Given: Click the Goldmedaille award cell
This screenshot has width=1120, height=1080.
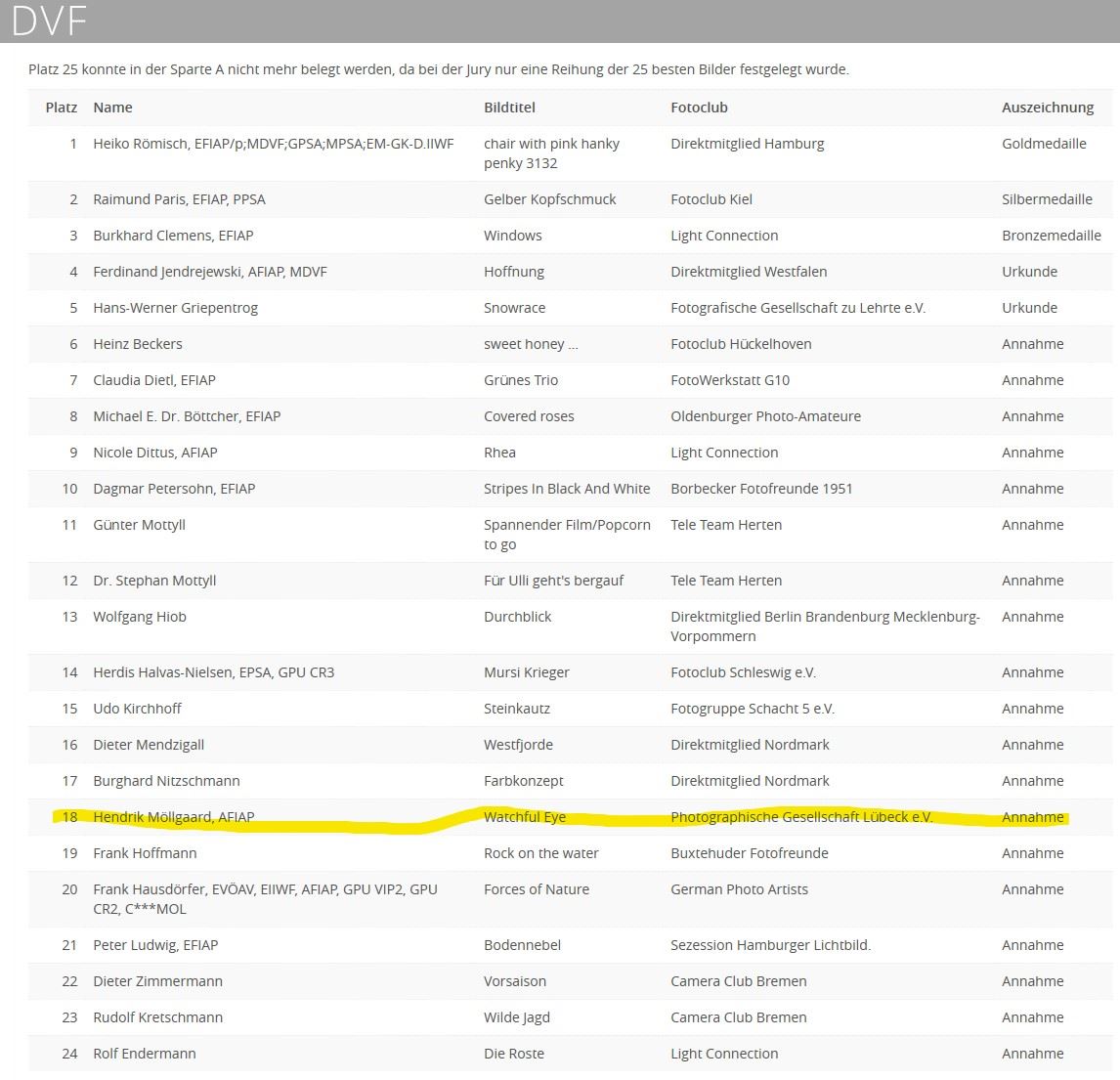Looking at the screenshot, I should coord(1045,144).
